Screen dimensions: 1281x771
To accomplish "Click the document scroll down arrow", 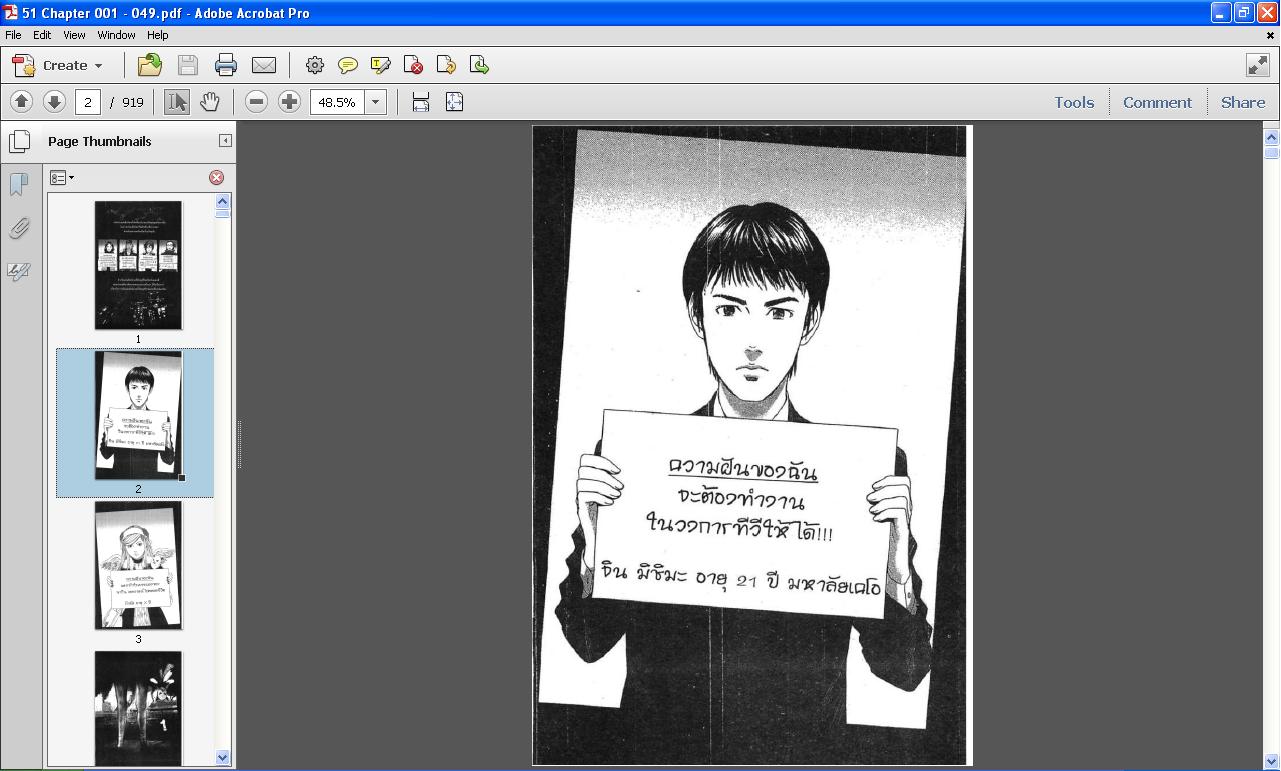I will tap(1272, 761).
